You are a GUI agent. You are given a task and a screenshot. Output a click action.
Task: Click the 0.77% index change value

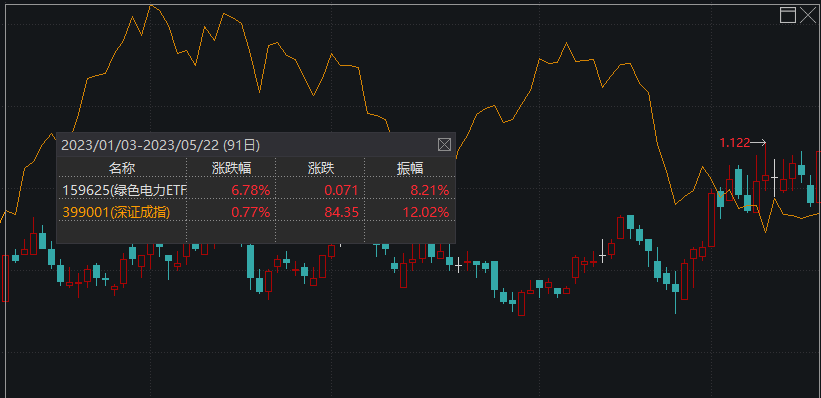pos(251,212)
